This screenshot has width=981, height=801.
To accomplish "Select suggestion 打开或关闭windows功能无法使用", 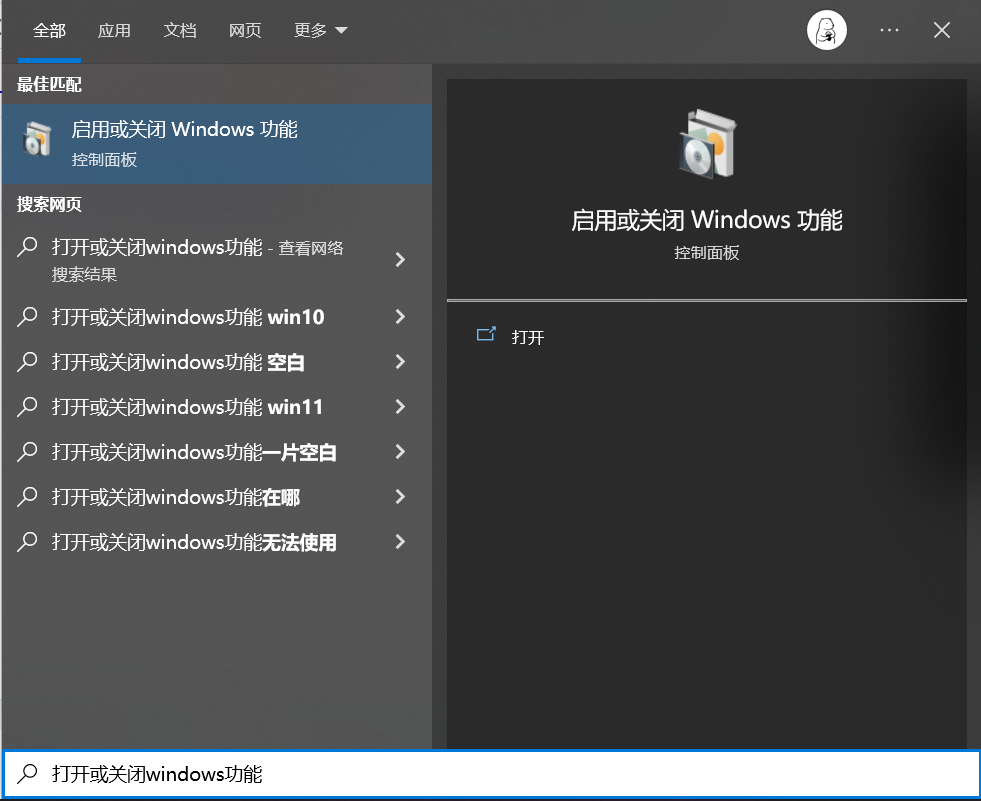I will 216,543.
